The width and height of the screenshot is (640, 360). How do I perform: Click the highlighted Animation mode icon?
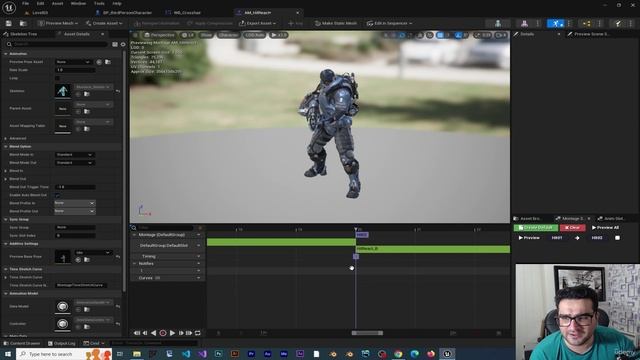click(x=556, y=23)
